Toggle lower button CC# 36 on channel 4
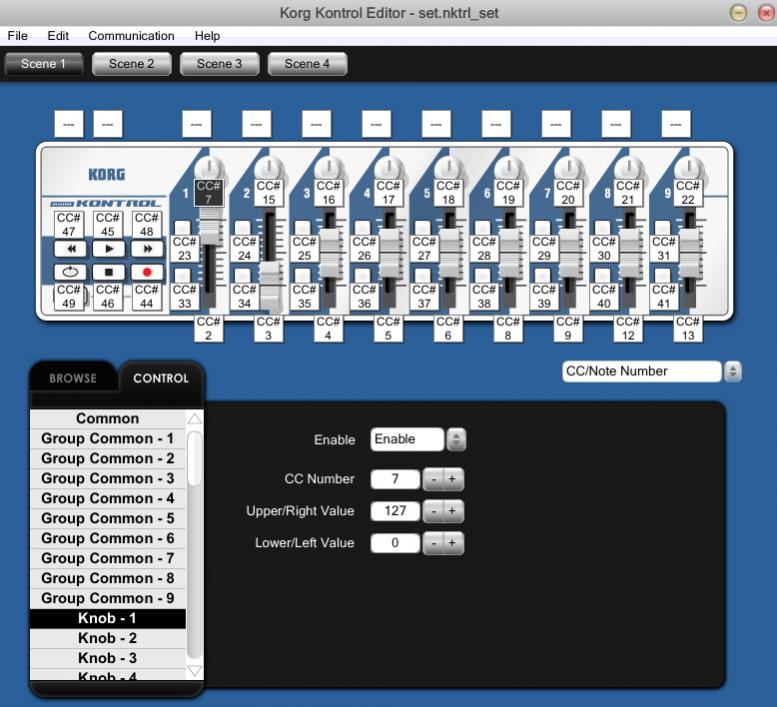This screenshot has height=707, width=777. (x=365, y=296)
